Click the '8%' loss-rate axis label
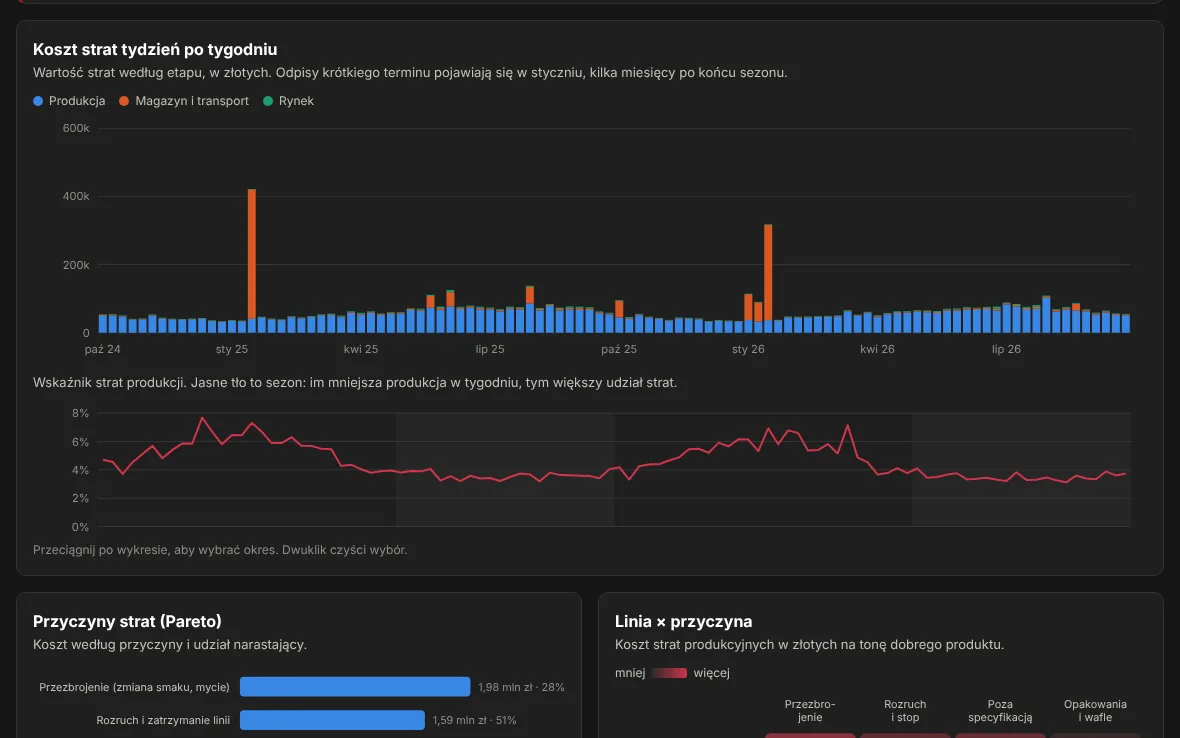1180x738 pixels. (81, 413)
